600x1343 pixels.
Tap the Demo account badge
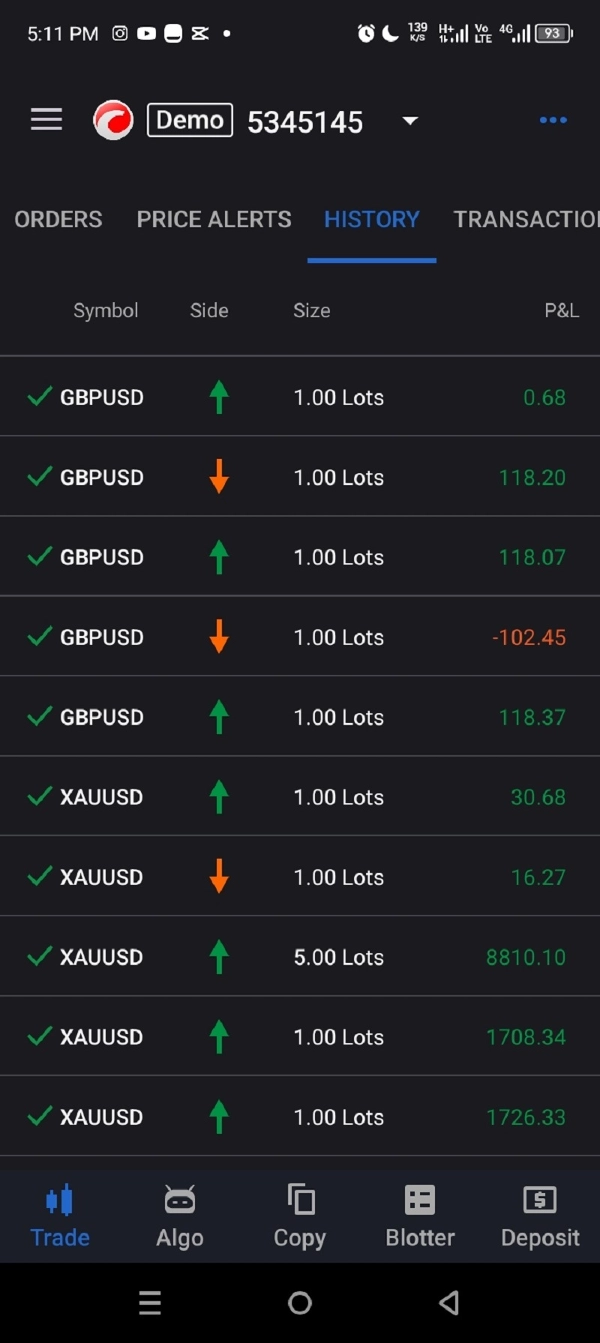pyautogui.click(x=190, y=120)
